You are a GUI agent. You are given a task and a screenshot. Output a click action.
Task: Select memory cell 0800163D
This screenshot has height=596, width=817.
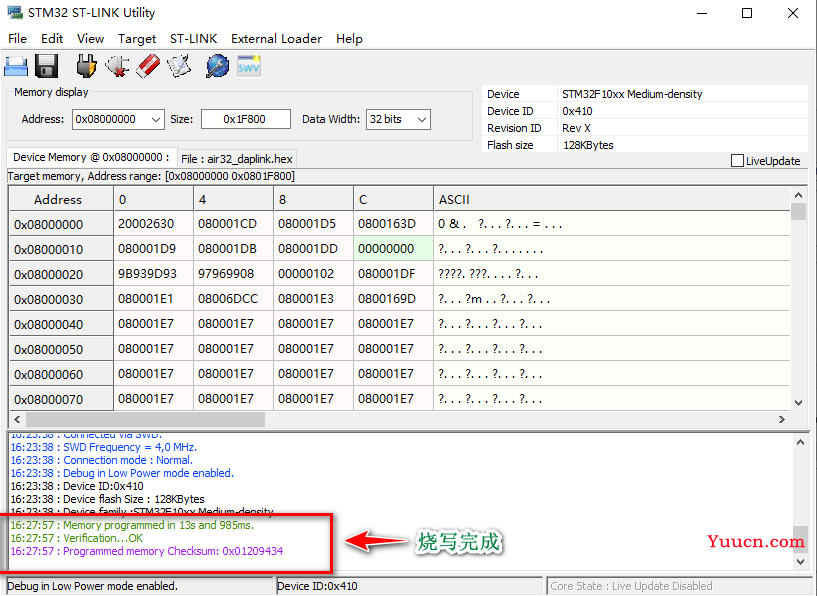[x=393, y=224]
